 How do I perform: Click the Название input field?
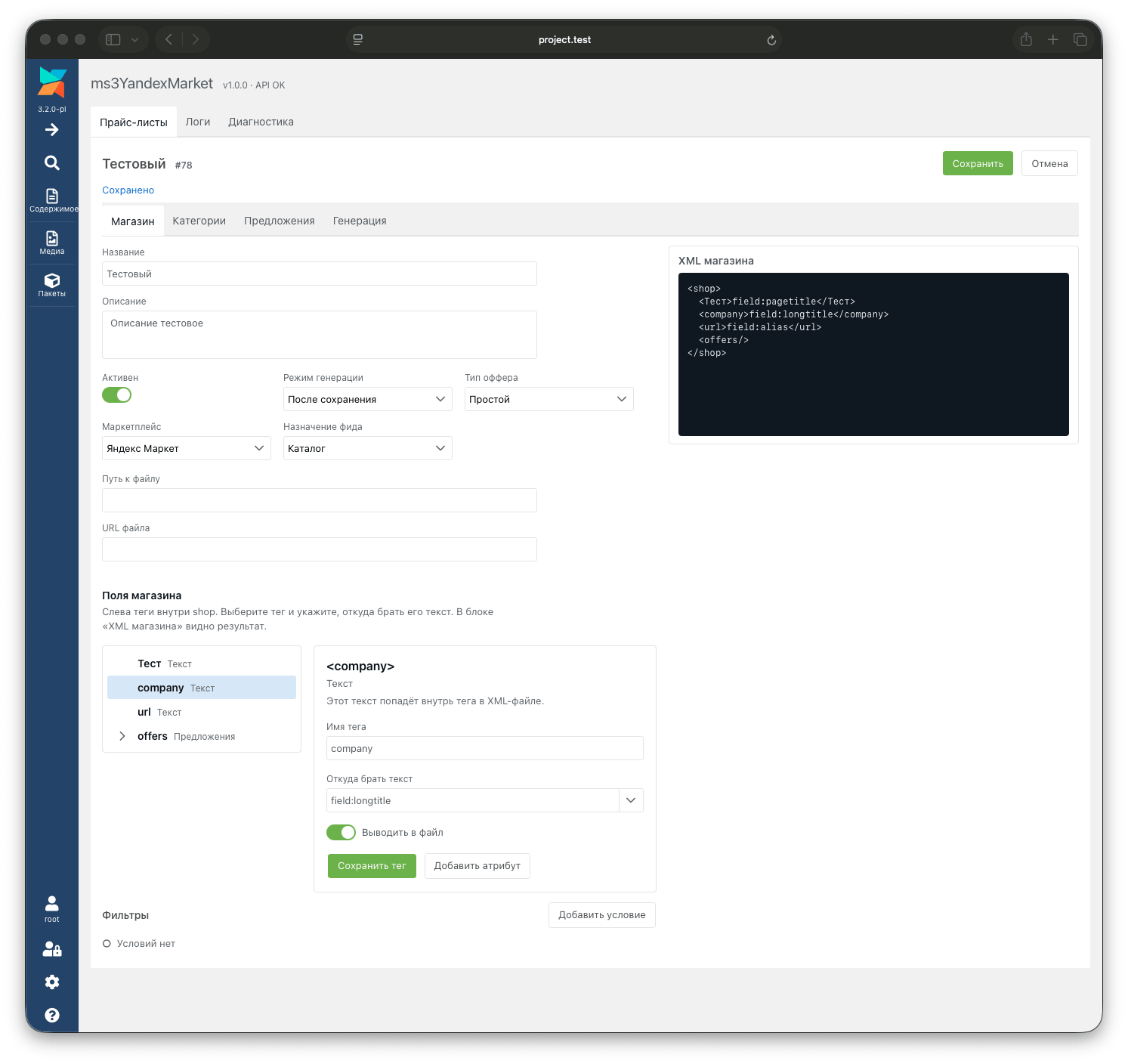320,274
